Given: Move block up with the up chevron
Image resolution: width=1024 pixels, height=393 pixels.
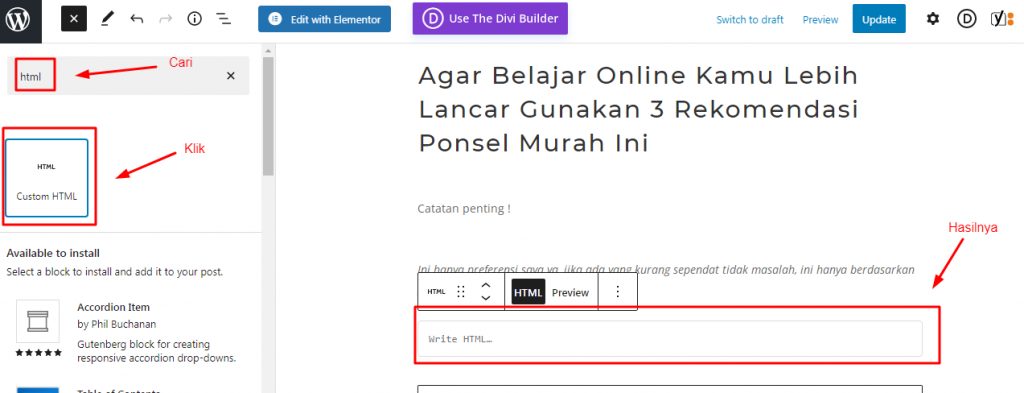Looking at the screenshot, I should [485, 285].
